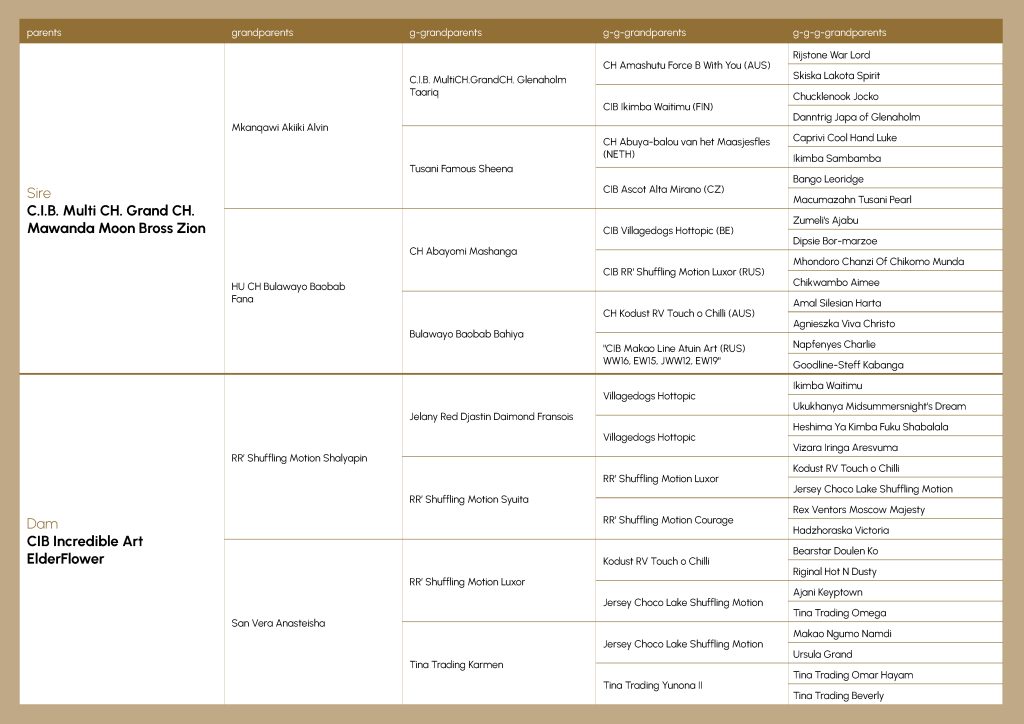Select 'Amal Silesian Harta'
This screenshot has width=1024, height=724.
click(x=837, y=303)
